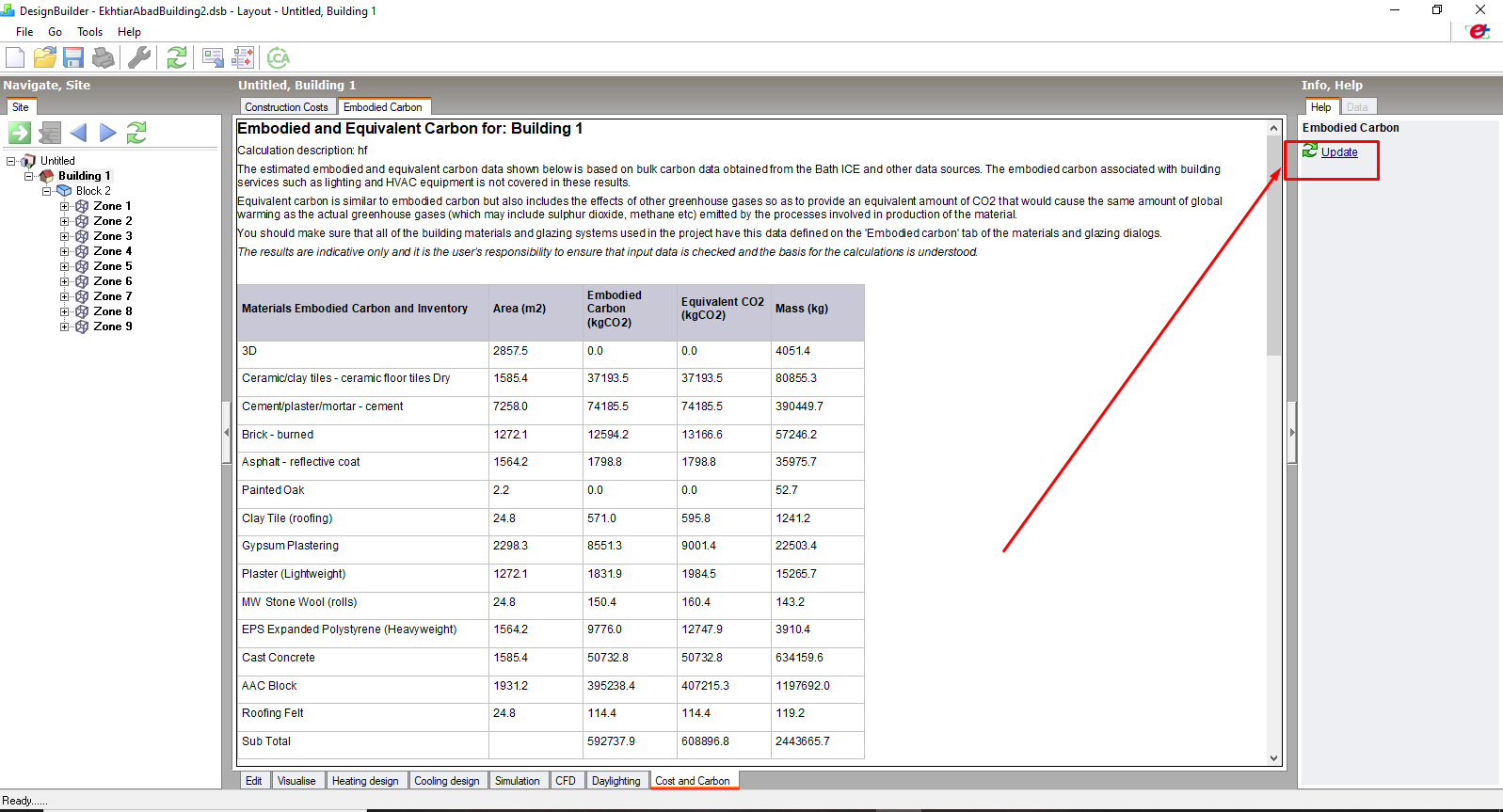This screenshot has height=812, width=1503.
Task: Switch to the Daylighting tab
Action: [616, 781]
